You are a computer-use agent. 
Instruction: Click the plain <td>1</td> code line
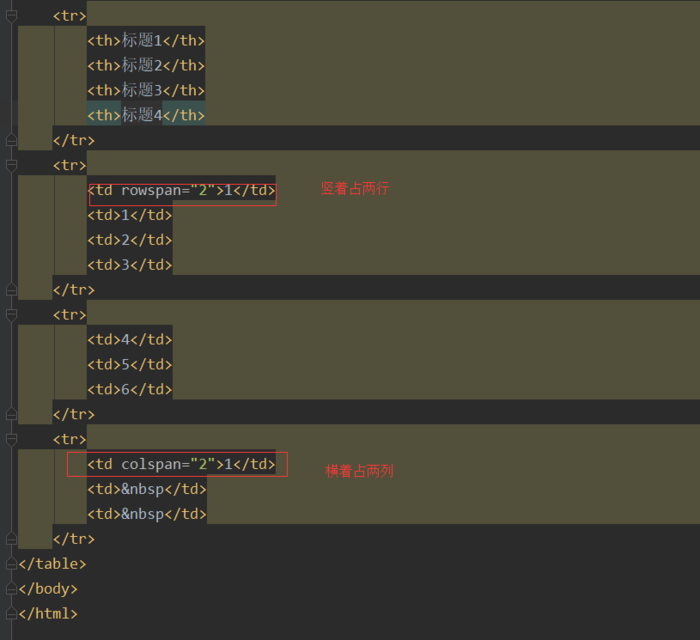[x=129, y=216]
